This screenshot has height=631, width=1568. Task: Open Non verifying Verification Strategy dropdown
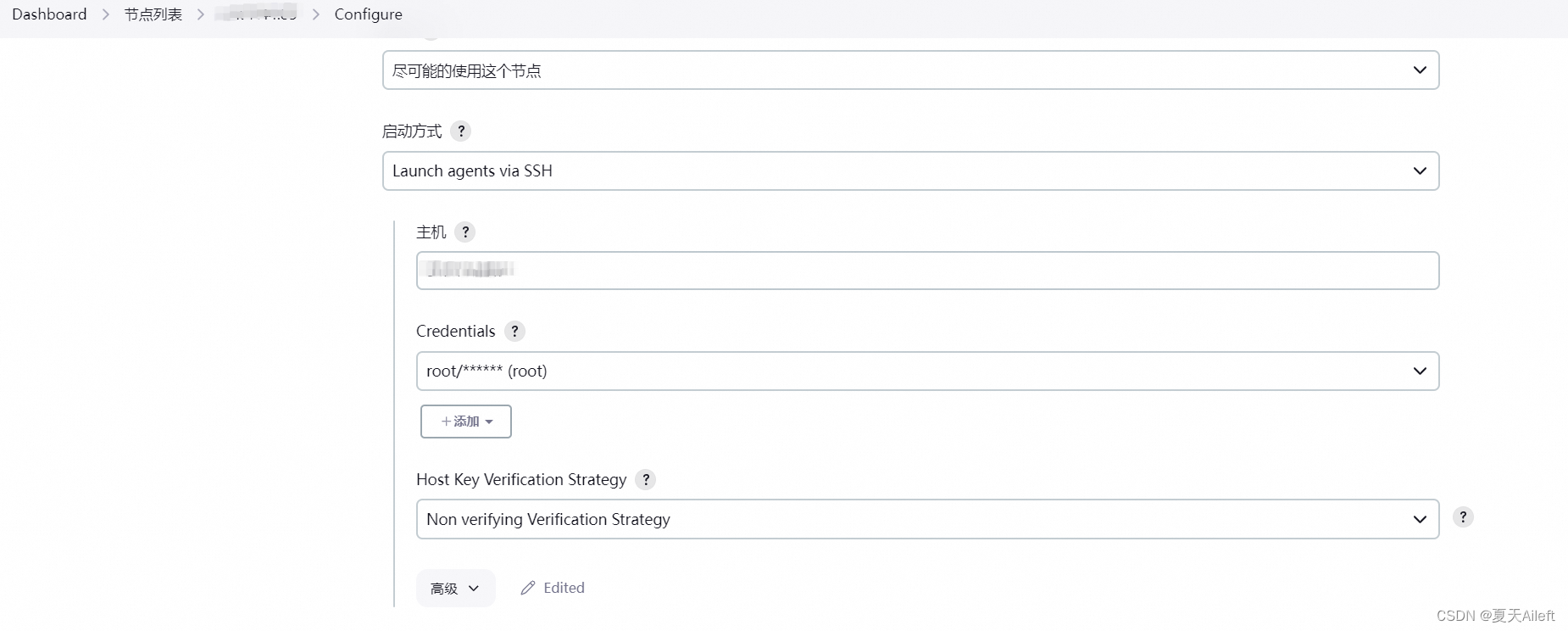point(927,519)
